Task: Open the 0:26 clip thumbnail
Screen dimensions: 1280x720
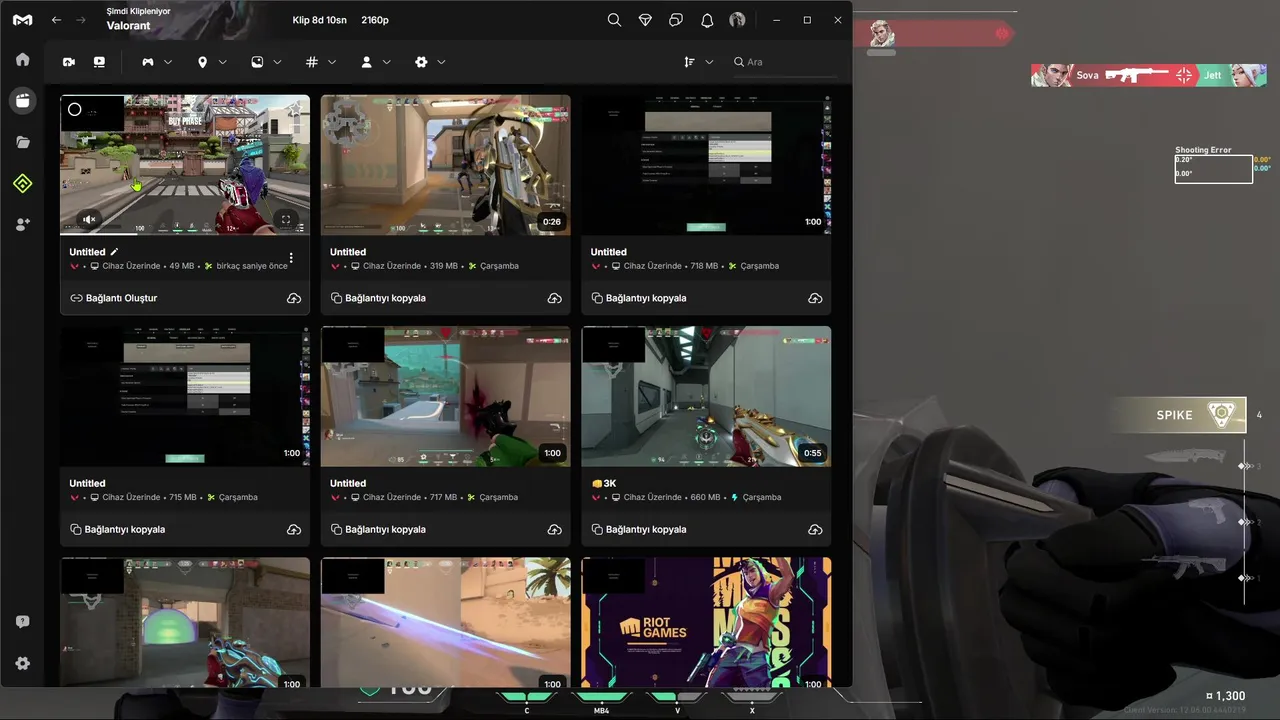Action: (446, 165)
